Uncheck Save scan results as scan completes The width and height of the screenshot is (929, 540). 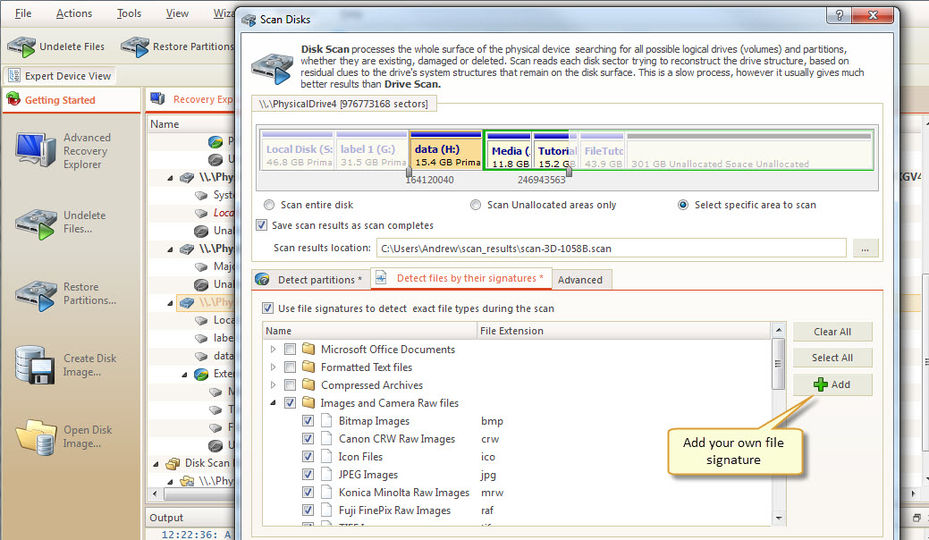263,225
